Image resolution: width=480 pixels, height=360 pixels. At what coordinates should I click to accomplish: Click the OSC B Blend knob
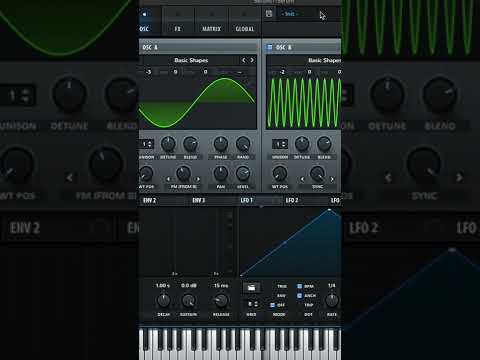[x=324, y=144]
